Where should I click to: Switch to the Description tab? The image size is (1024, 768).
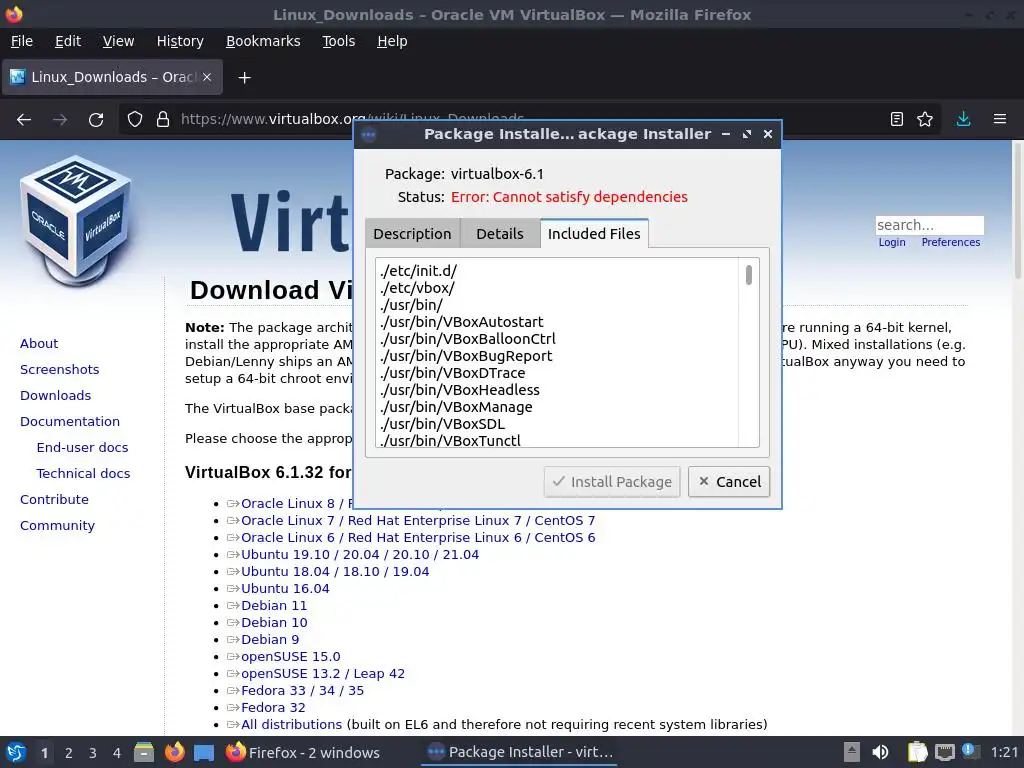click(x=412, y=234)
